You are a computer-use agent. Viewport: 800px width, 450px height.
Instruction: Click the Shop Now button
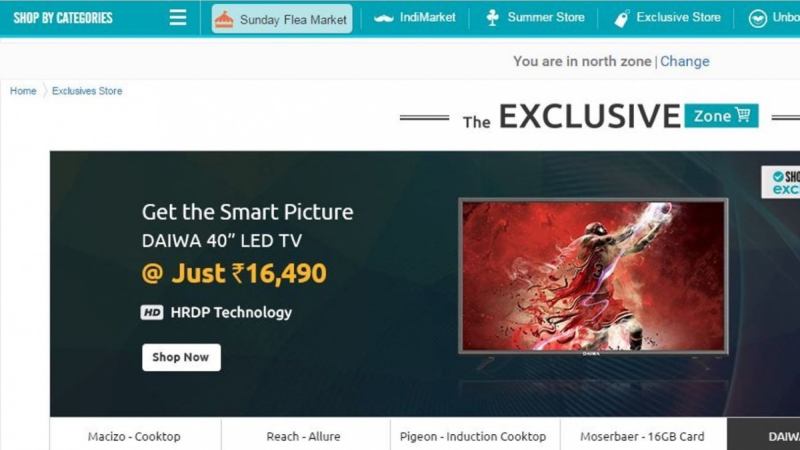[181, 357]
